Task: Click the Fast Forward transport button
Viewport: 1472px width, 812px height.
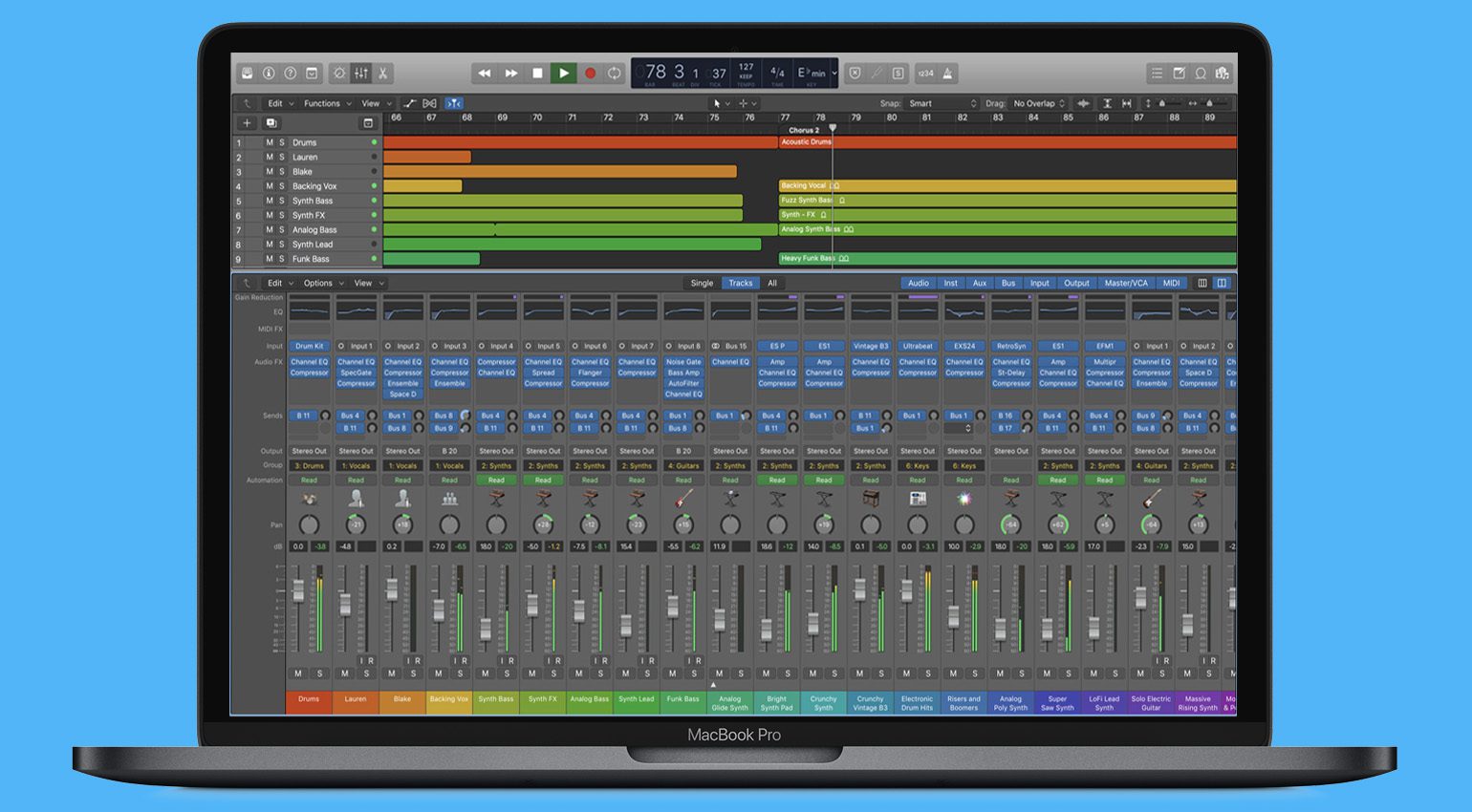Action: (x=511, y=74)
